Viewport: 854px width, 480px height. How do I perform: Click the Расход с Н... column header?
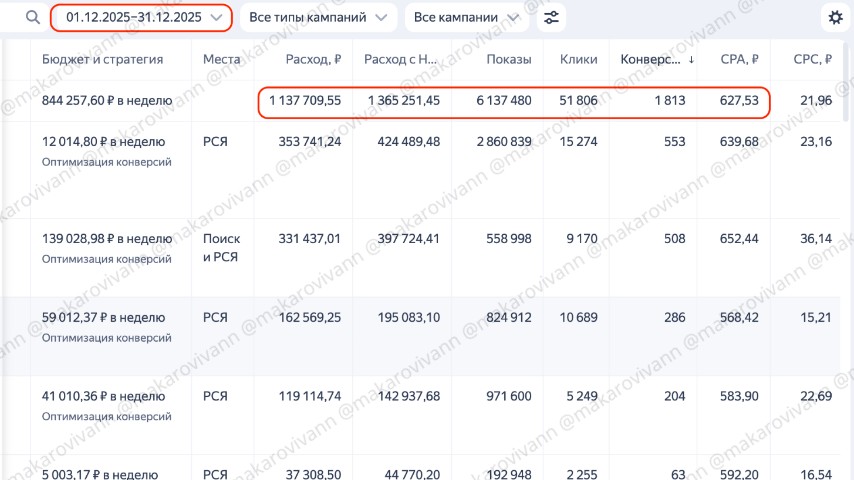(402, 60)
